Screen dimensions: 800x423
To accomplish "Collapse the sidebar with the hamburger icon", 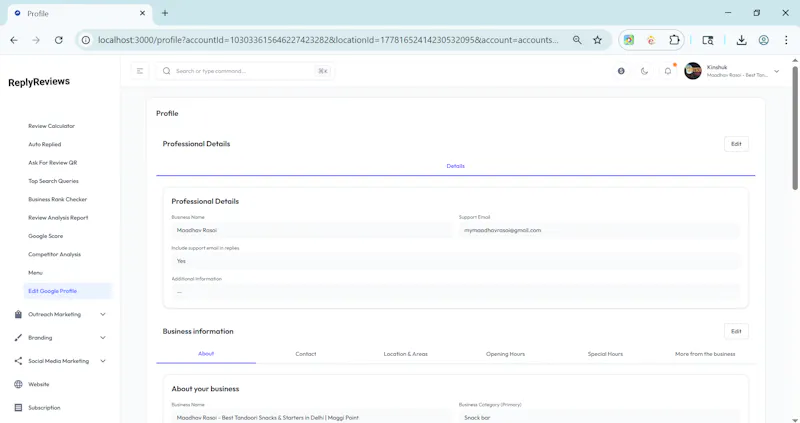I will pos(140,71).
